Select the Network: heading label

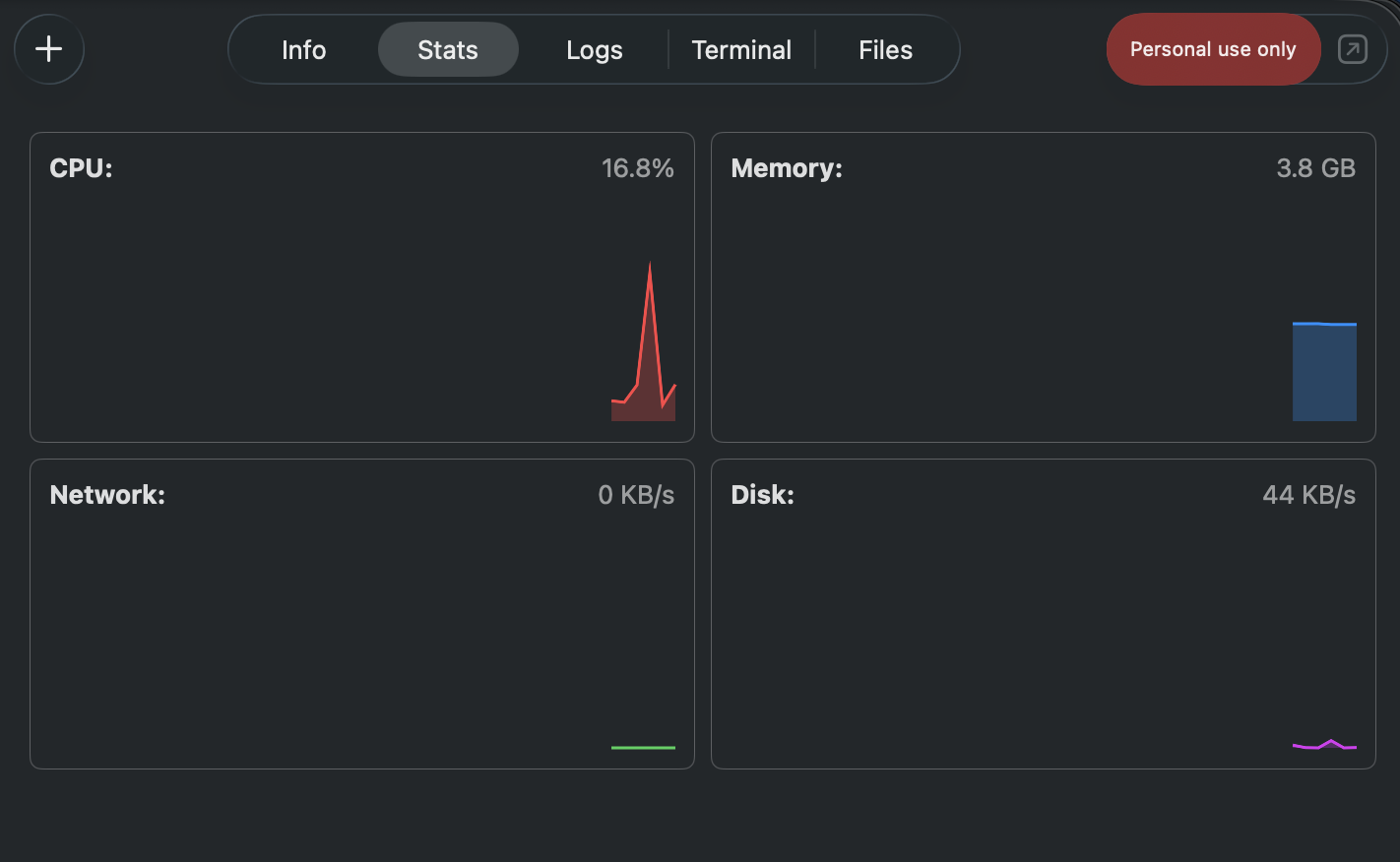pyautogui.click(x=107, y=495)
